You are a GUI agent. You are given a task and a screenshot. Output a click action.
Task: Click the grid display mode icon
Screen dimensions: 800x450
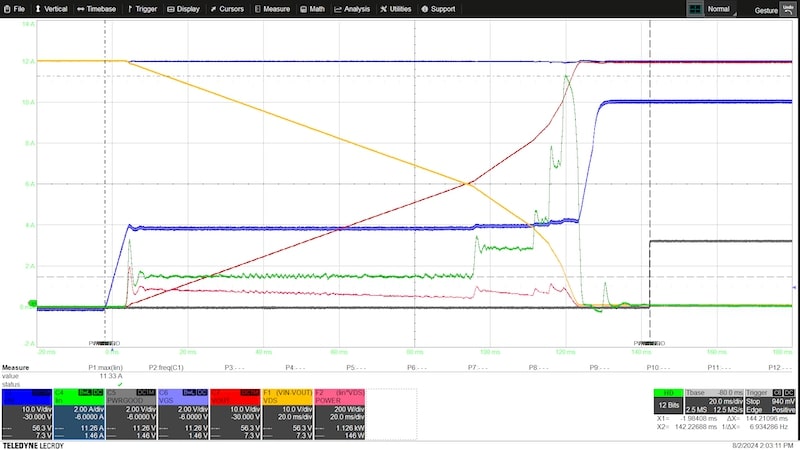pos(695,9)
